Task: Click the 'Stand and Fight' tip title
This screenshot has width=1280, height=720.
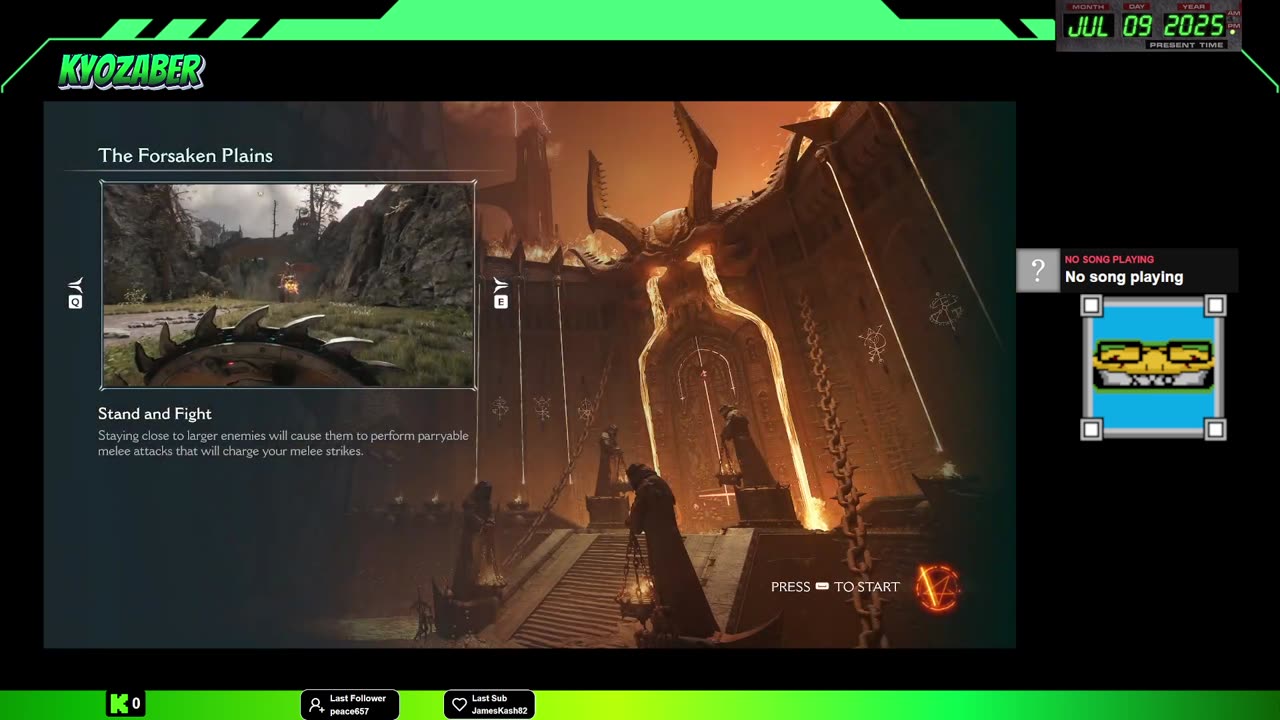Action: coord(155,413)
